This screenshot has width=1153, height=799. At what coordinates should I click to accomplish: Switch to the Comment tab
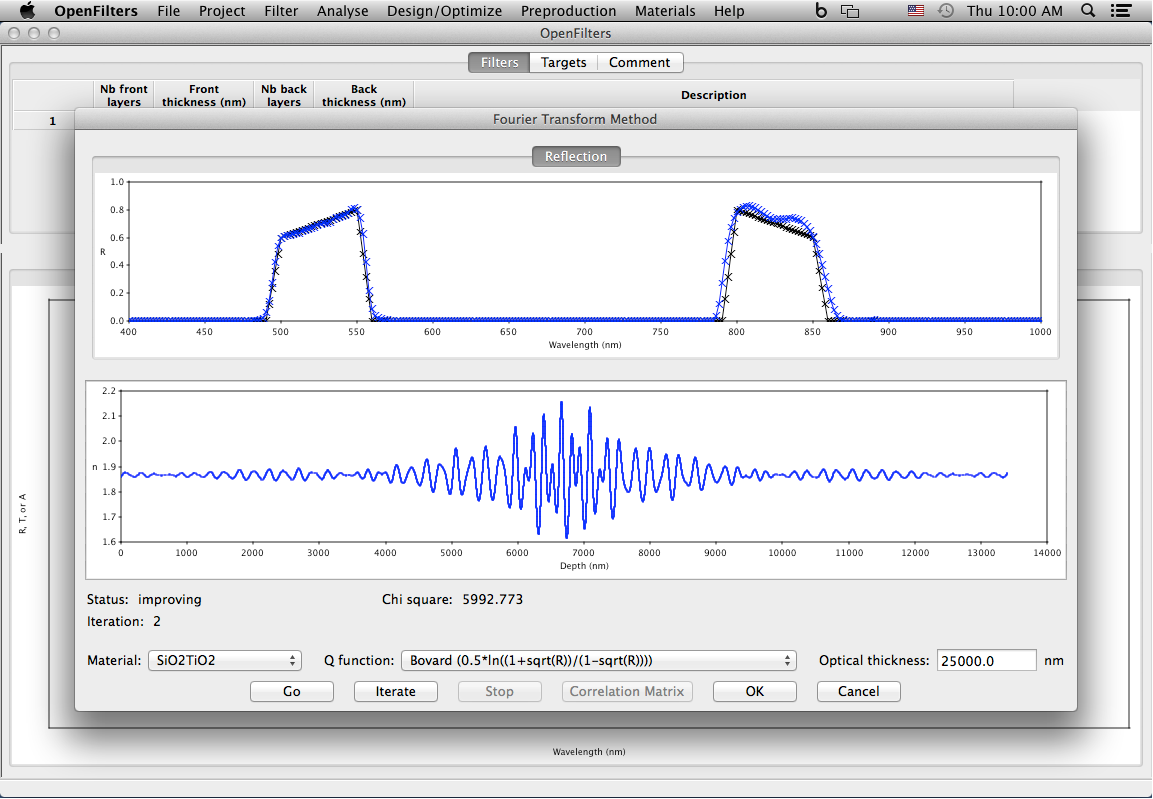click(x=639, y=62)
